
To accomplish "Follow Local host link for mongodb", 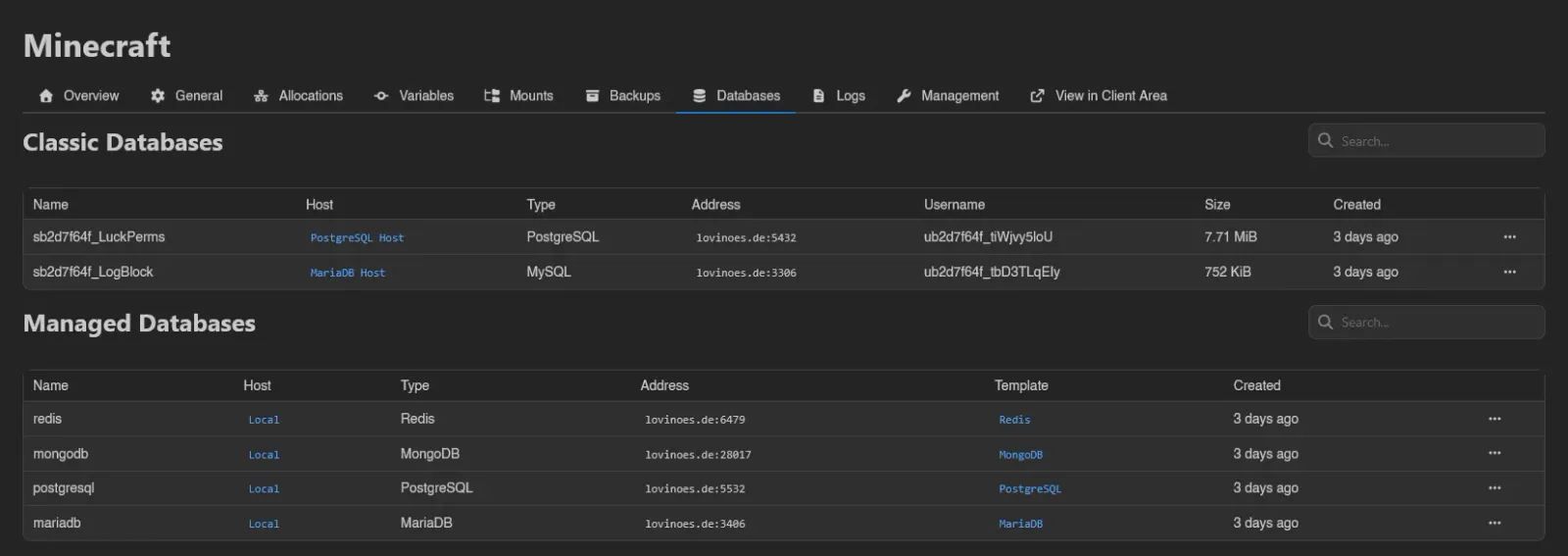I will tap(264, 455).
